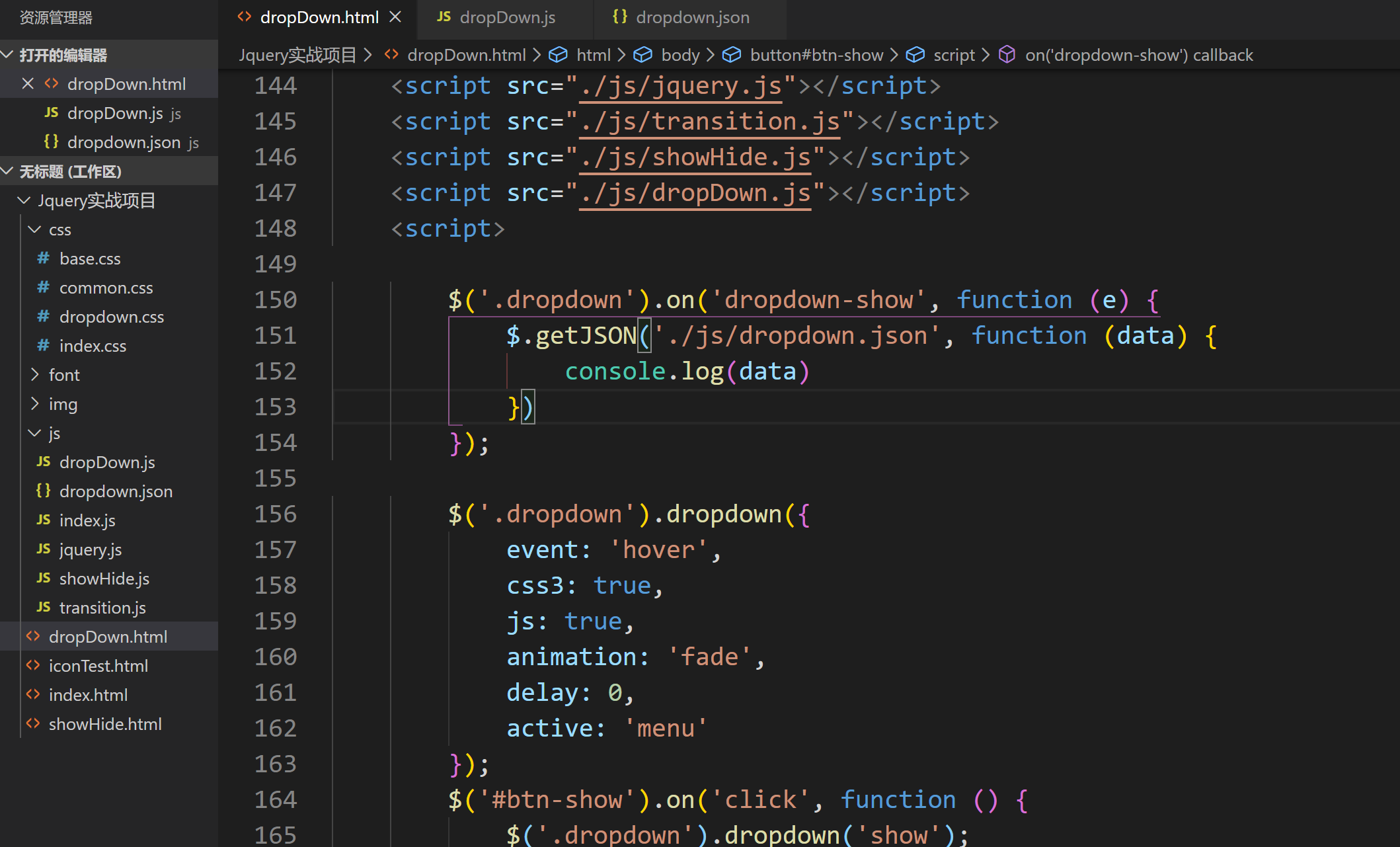Follow the ./js/jquery.js script link
Viewport: 1400px width, 847px height.
(681, 86)
